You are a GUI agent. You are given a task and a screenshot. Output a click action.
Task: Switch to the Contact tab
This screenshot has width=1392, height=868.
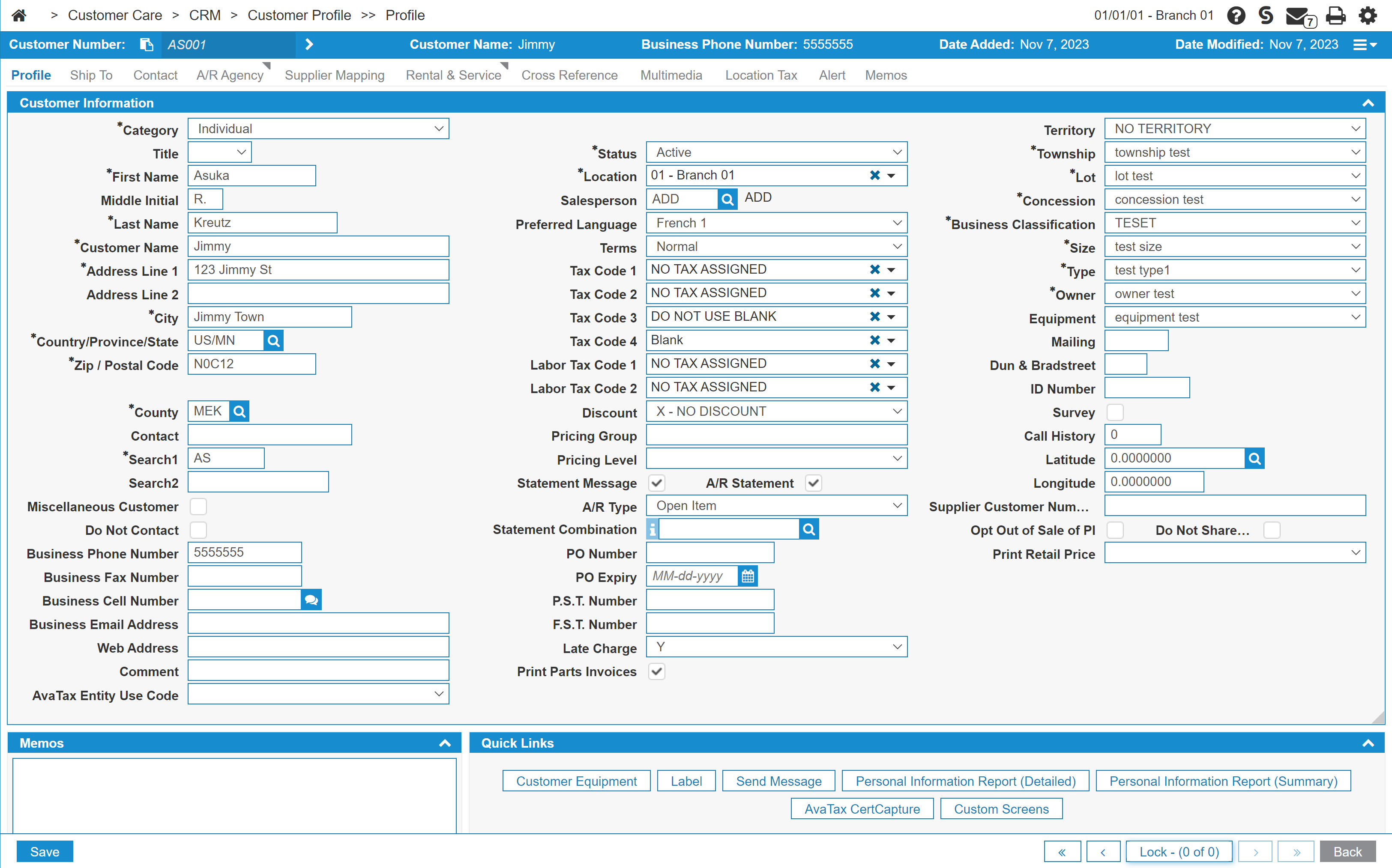click(155, 75)
